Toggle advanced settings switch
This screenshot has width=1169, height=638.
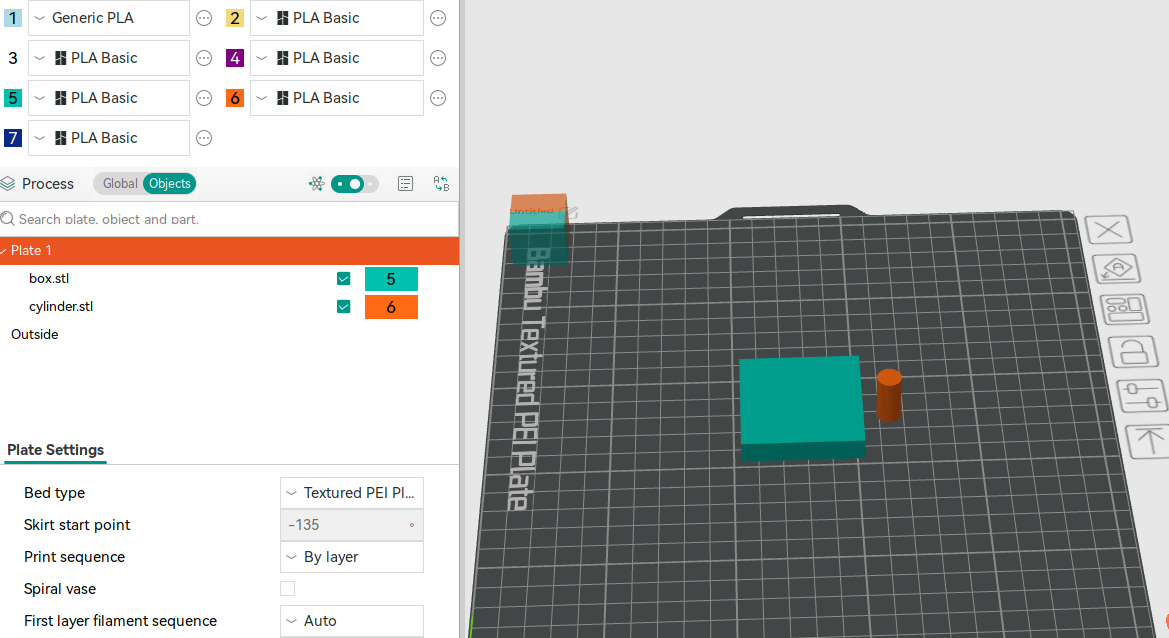click(x=354, y=183)
